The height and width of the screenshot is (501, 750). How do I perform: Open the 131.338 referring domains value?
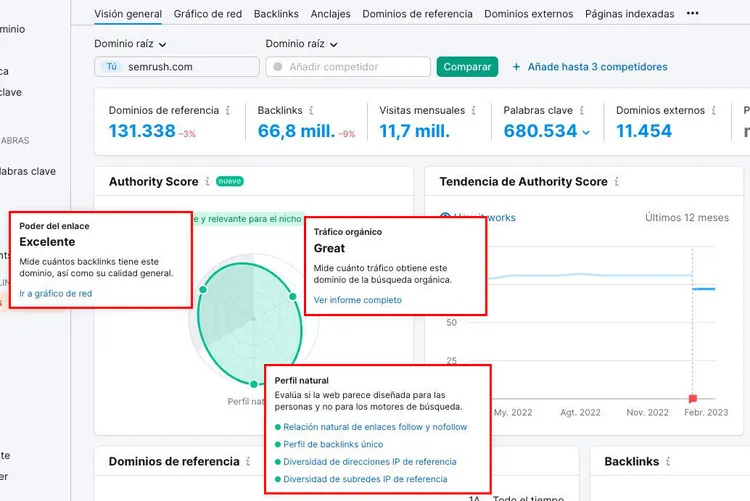pyautogui.click(x=142, y=131)
